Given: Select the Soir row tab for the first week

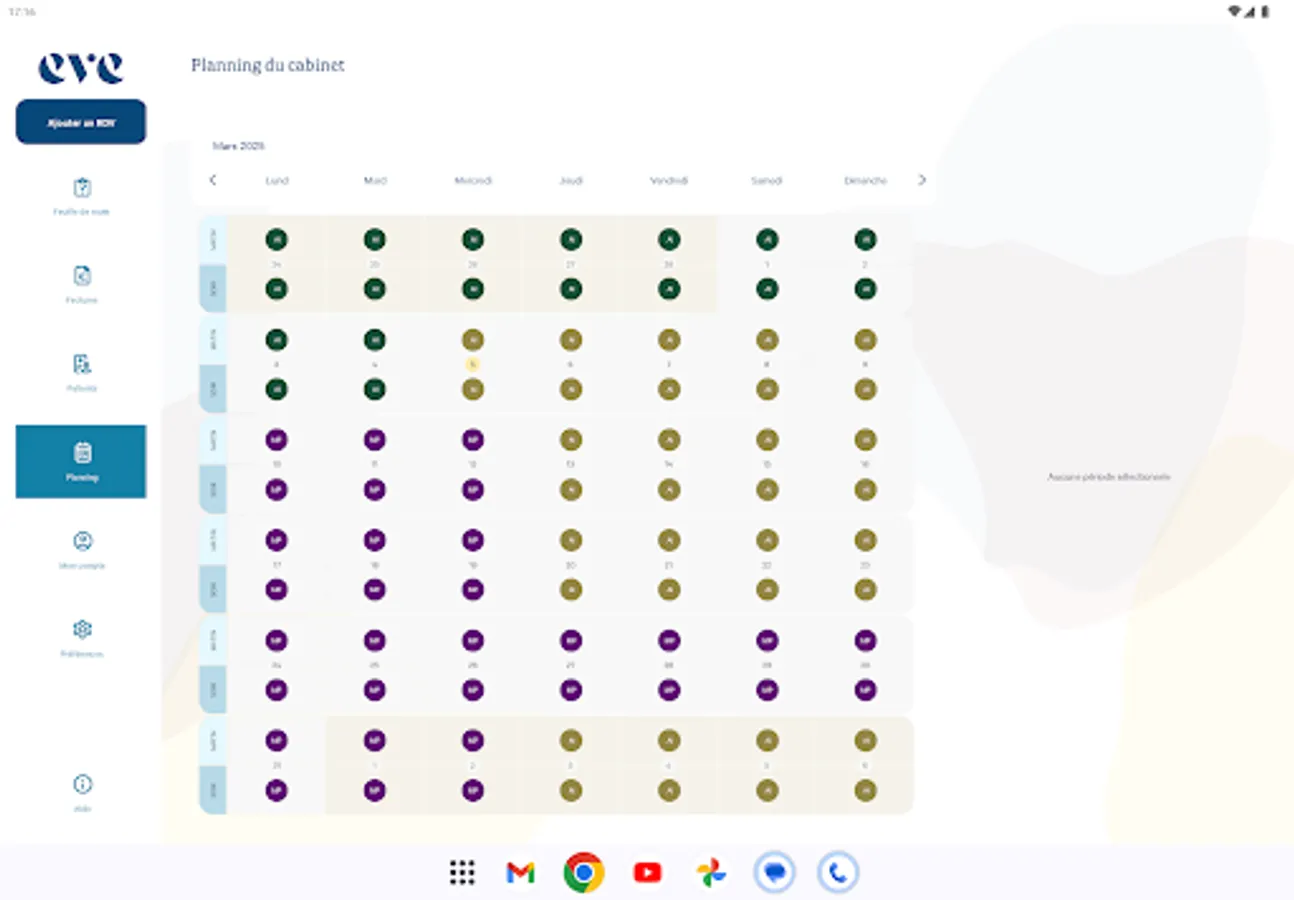Looking at the screenshot, I should (x=213, y=289).
